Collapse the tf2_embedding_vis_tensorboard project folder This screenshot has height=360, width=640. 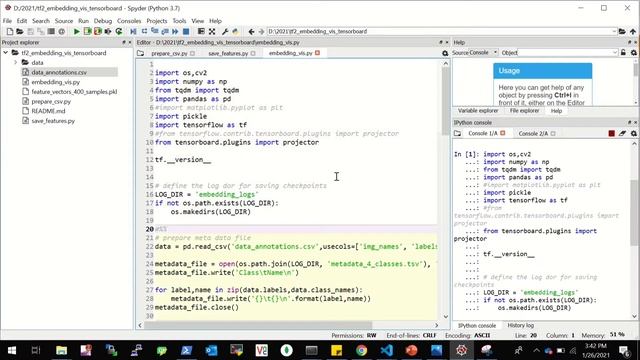(x=6, y=53)
